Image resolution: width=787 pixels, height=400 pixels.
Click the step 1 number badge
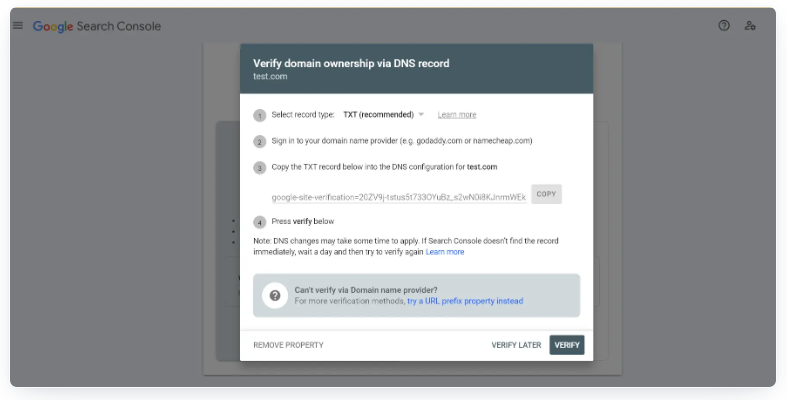tap(259, 115)
